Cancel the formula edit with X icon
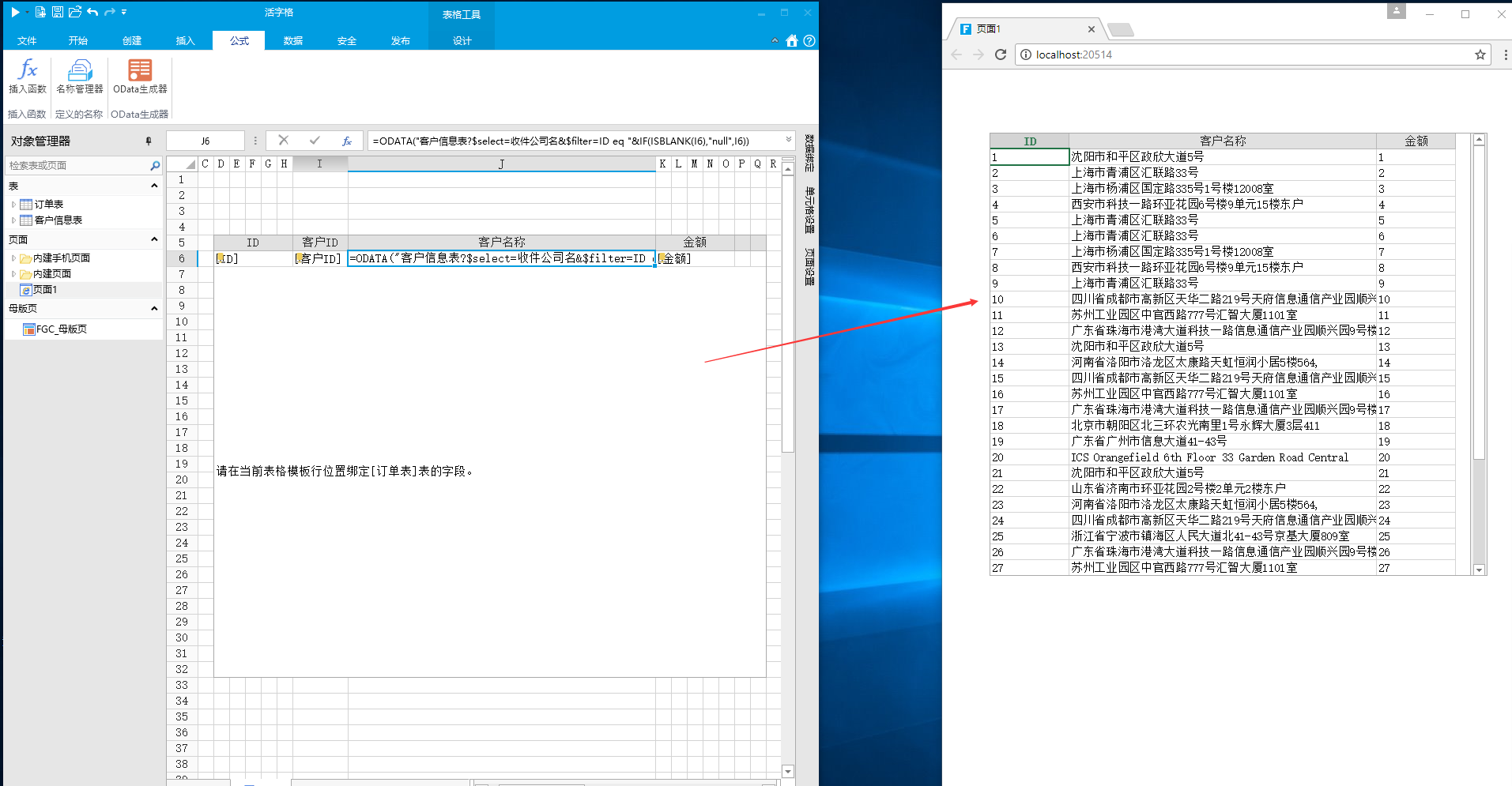This screenshot has height=786, width=1512. click(284, 141)
